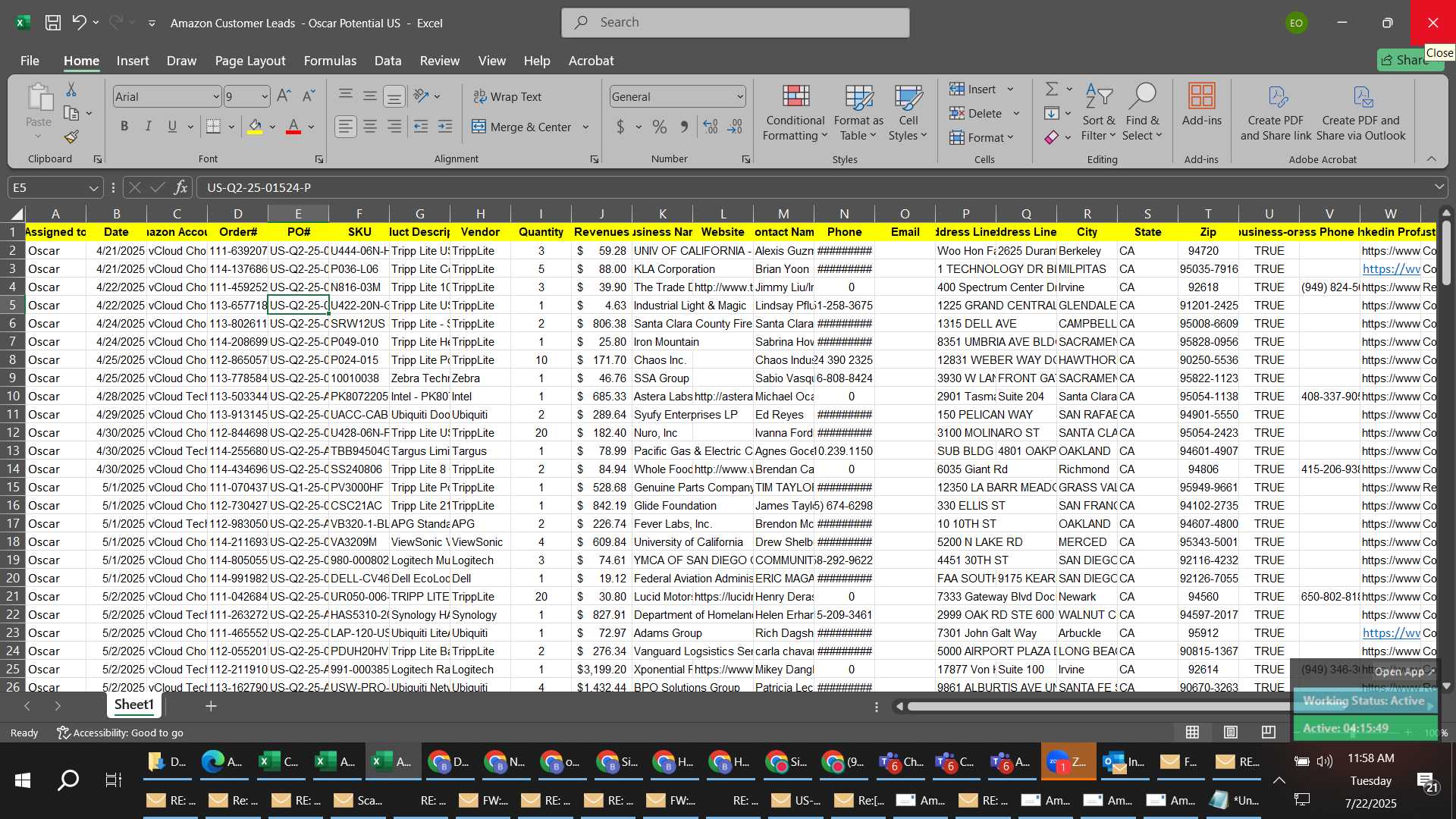
Task: Click the Comma Style icon
Action: 684,127
